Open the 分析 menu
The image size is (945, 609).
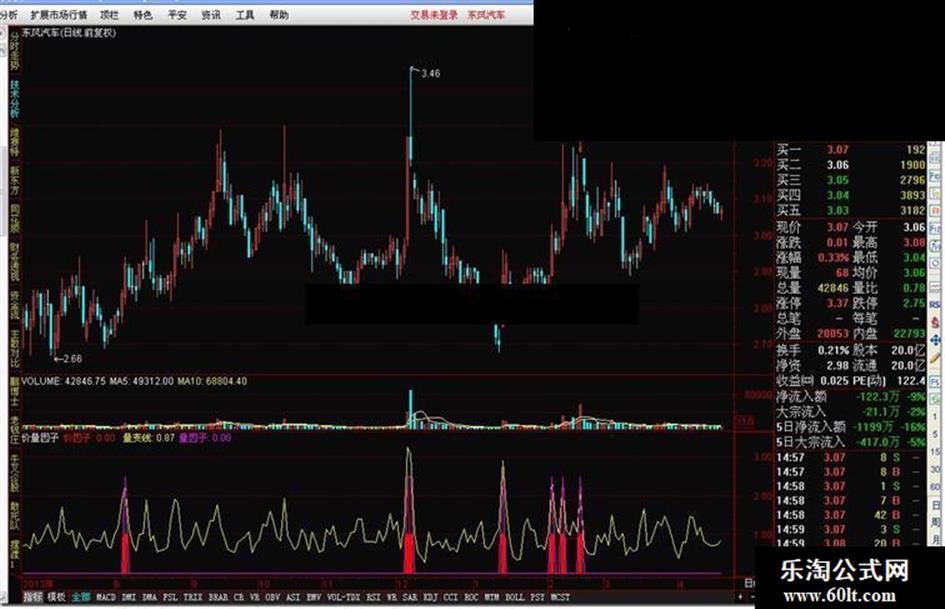coord(9,14)
